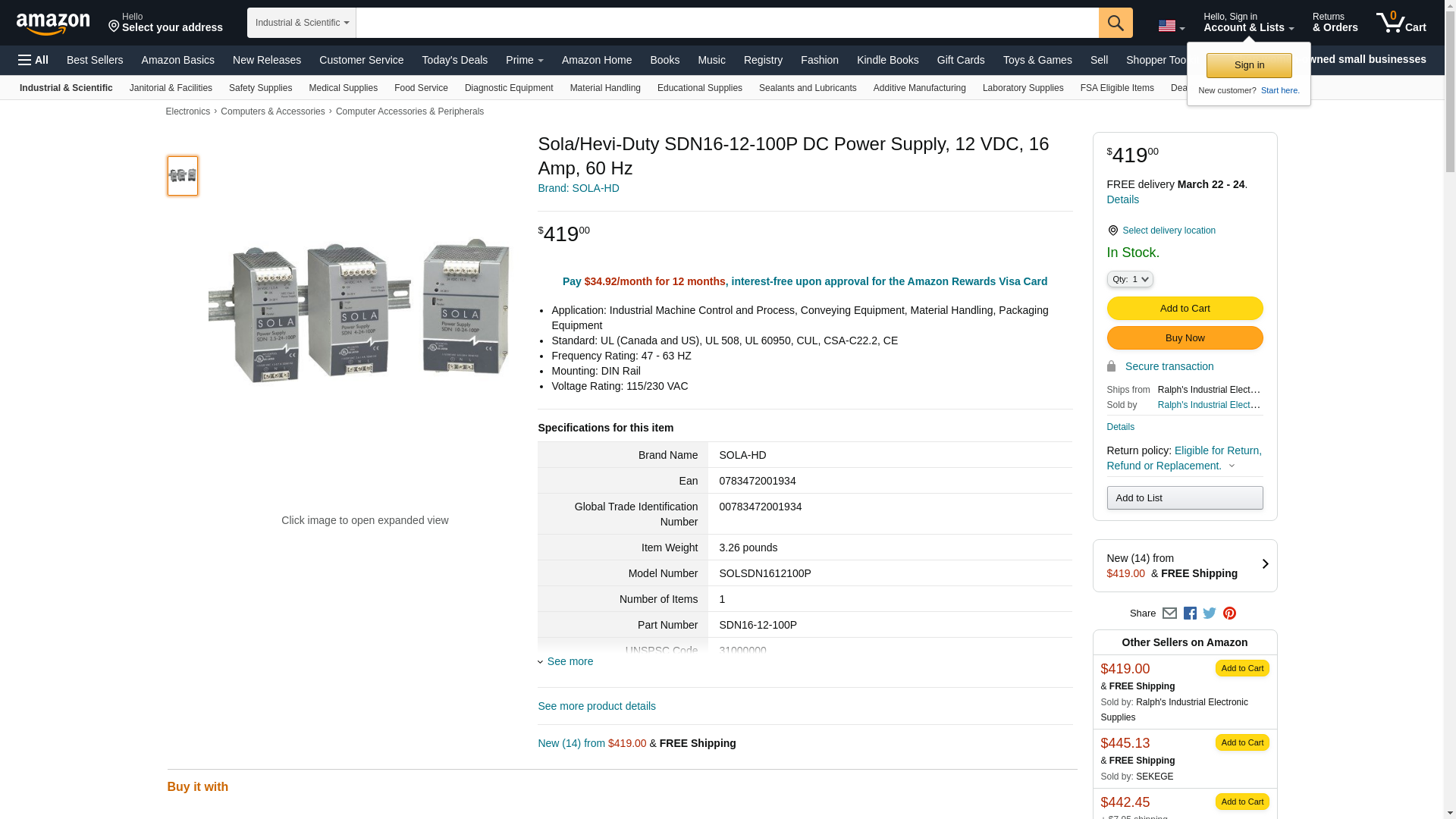The width and height of the screenshot is (1456, 819).
Task: Open the Qty quantity dropdown
Action: pyautogui.click(x=1129, y=280)
